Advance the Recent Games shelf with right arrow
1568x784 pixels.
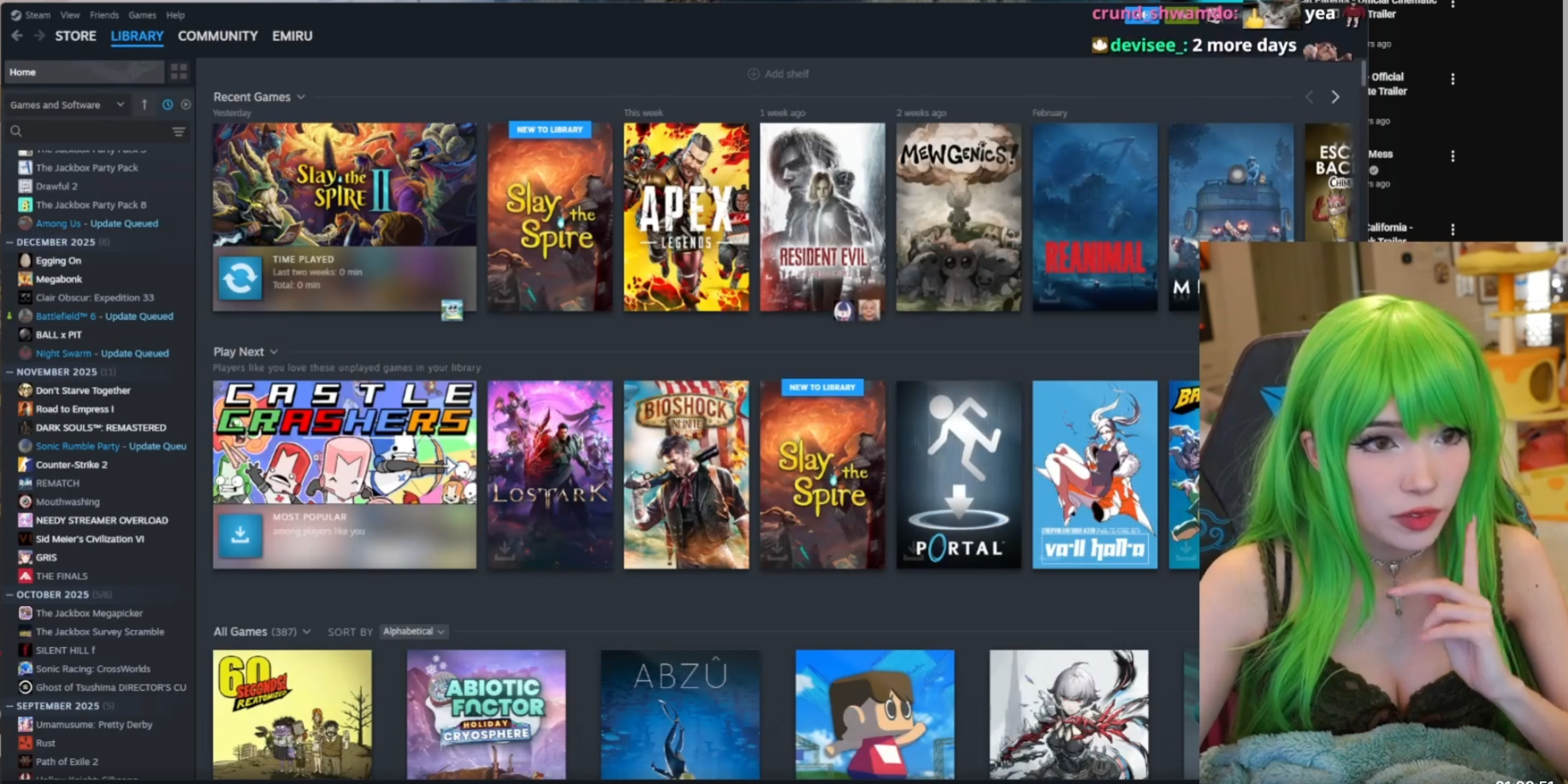click(1335, 97)
